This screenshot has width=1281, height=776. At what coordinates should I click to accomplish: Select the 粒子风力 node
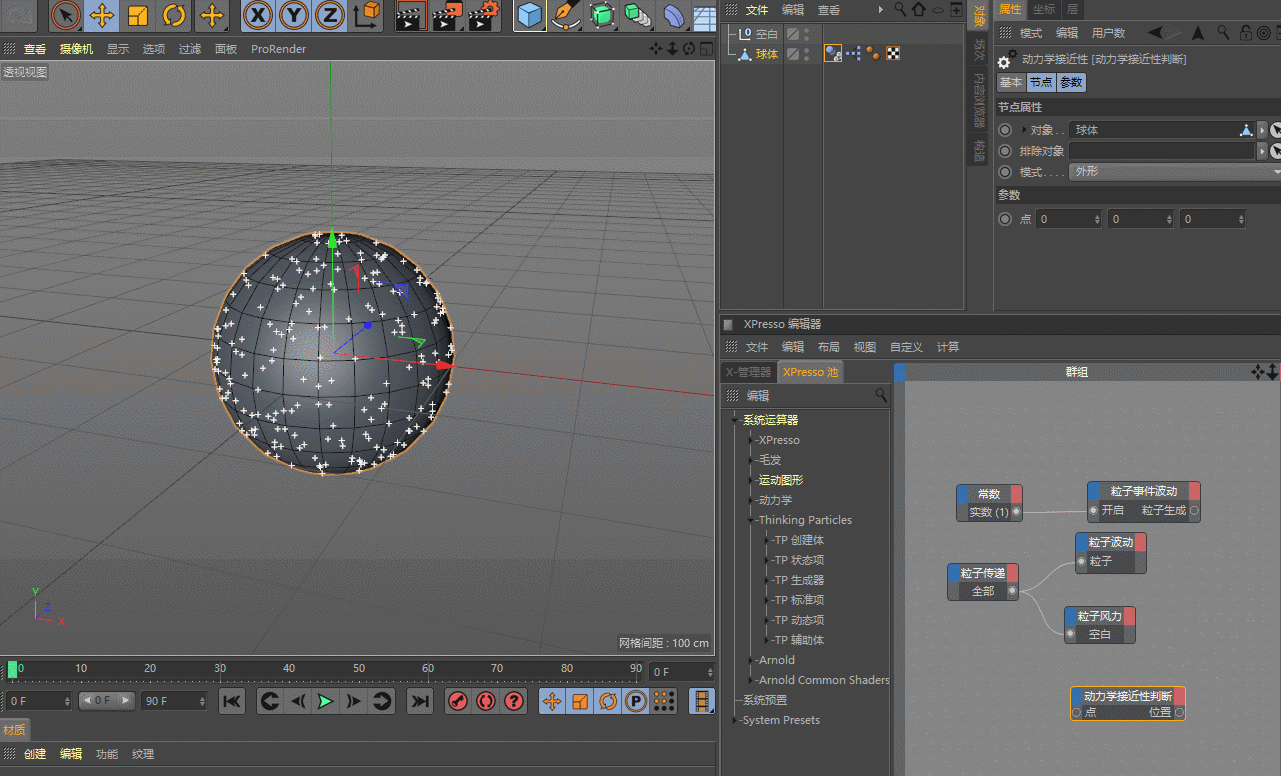click(x=1099, y=616)
